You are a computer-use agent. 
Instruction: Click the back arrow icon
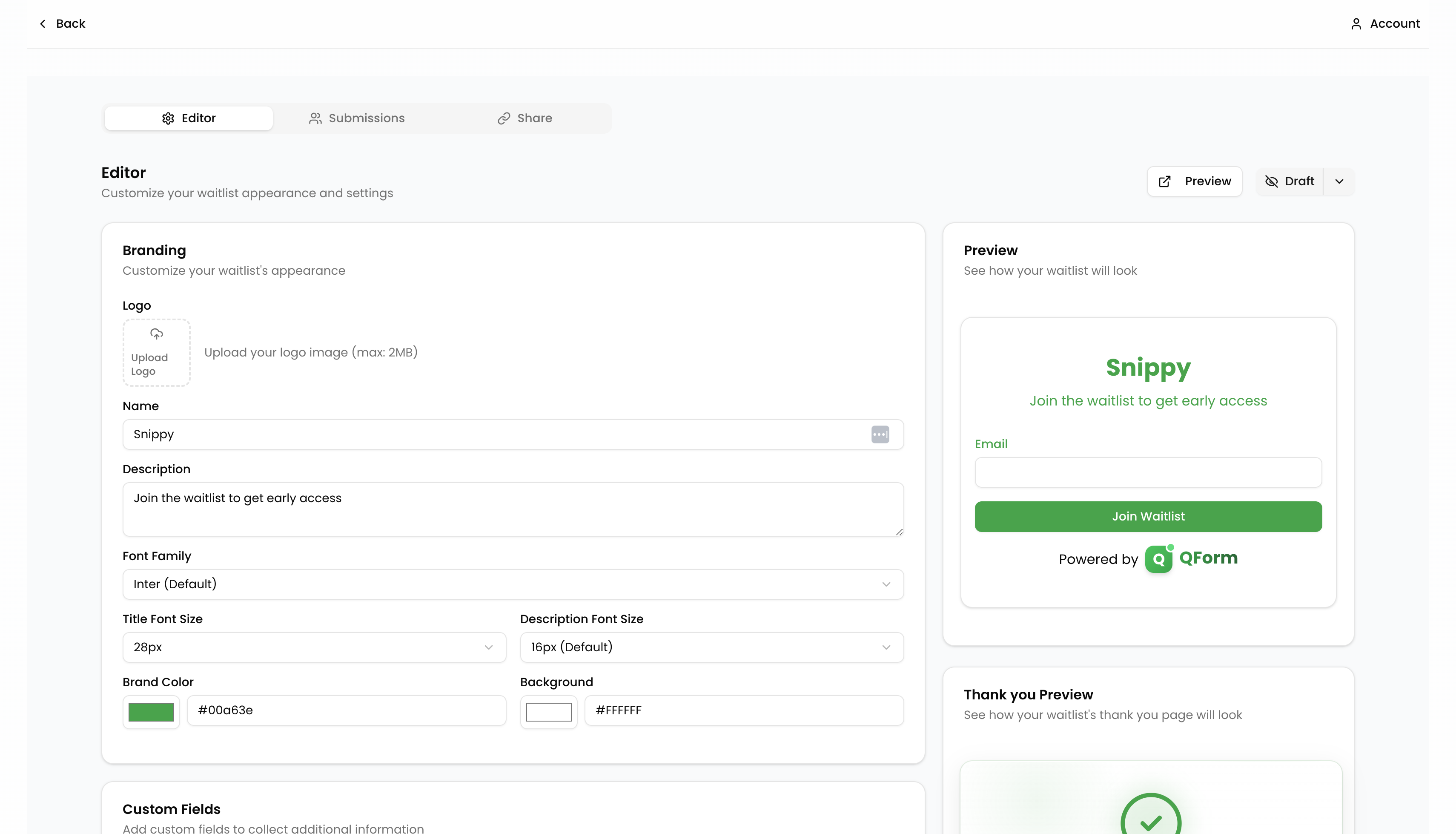(x=42, y=23)
